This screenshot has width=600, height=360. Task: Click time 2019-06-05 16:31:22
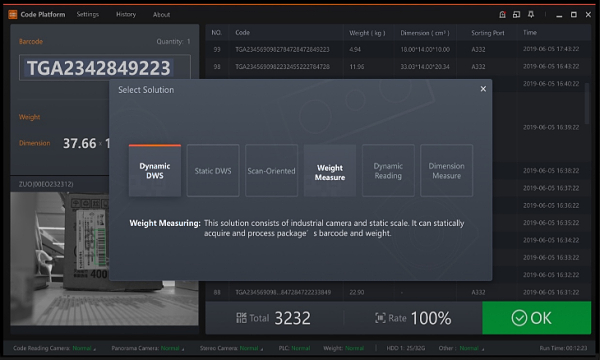point(551,292)
